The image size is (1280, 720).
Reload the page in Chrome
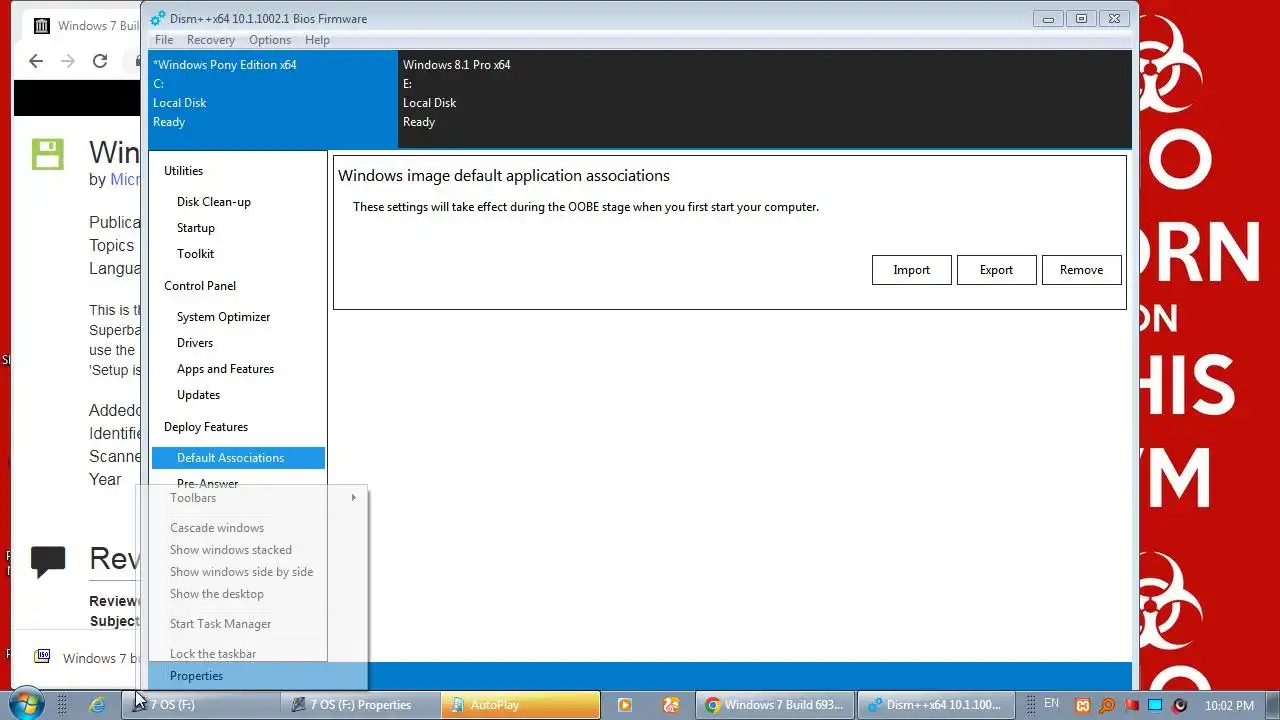(x=100, y=61)
